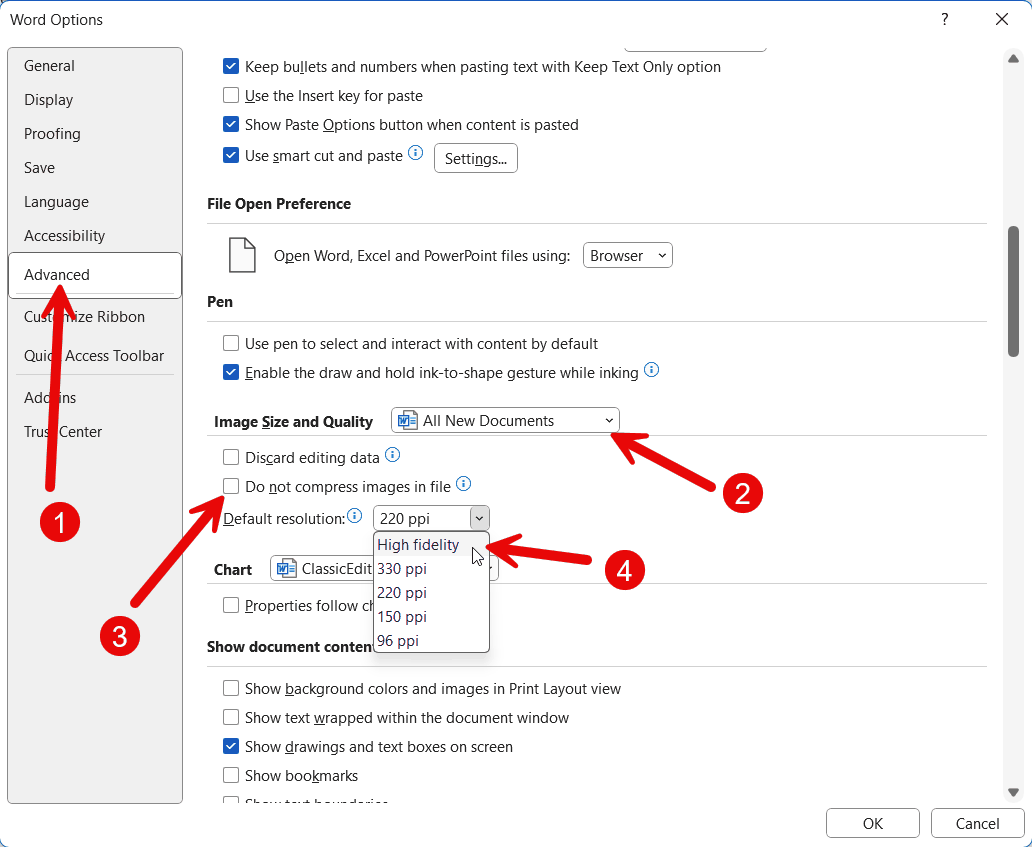Click the scrollbar down arrow
This screenshot has width=1032, height=847.
(1013, 792)
